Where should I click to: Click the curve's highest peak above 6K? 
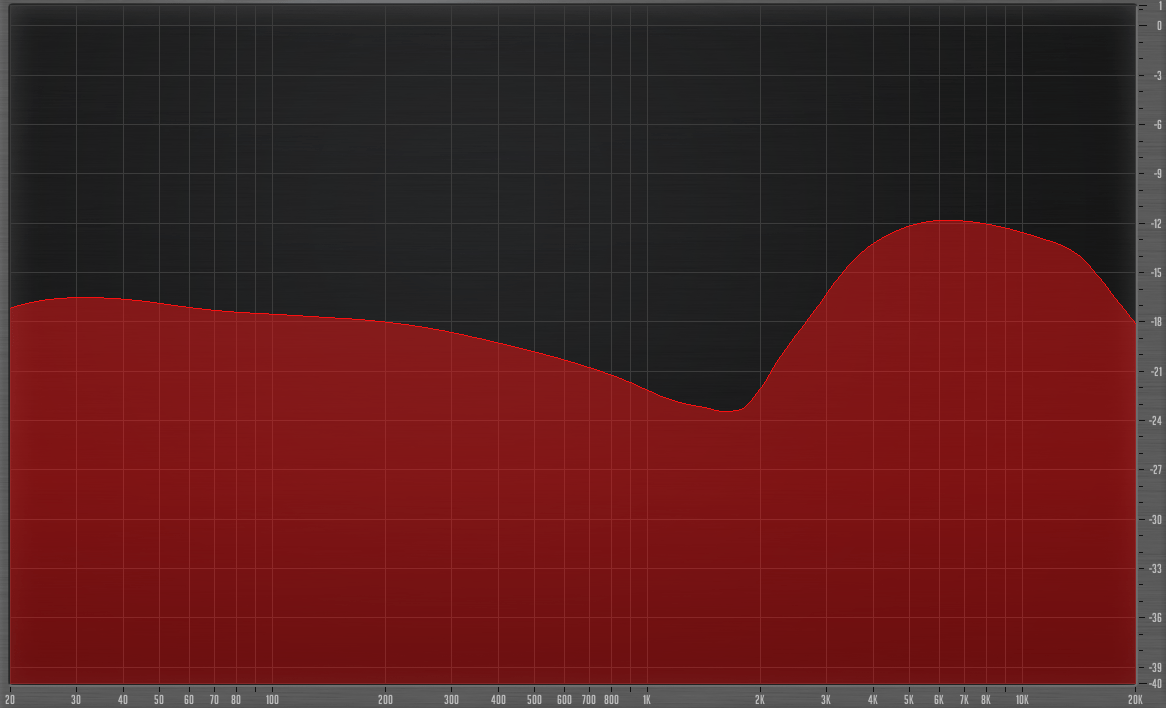coord(948,220)
